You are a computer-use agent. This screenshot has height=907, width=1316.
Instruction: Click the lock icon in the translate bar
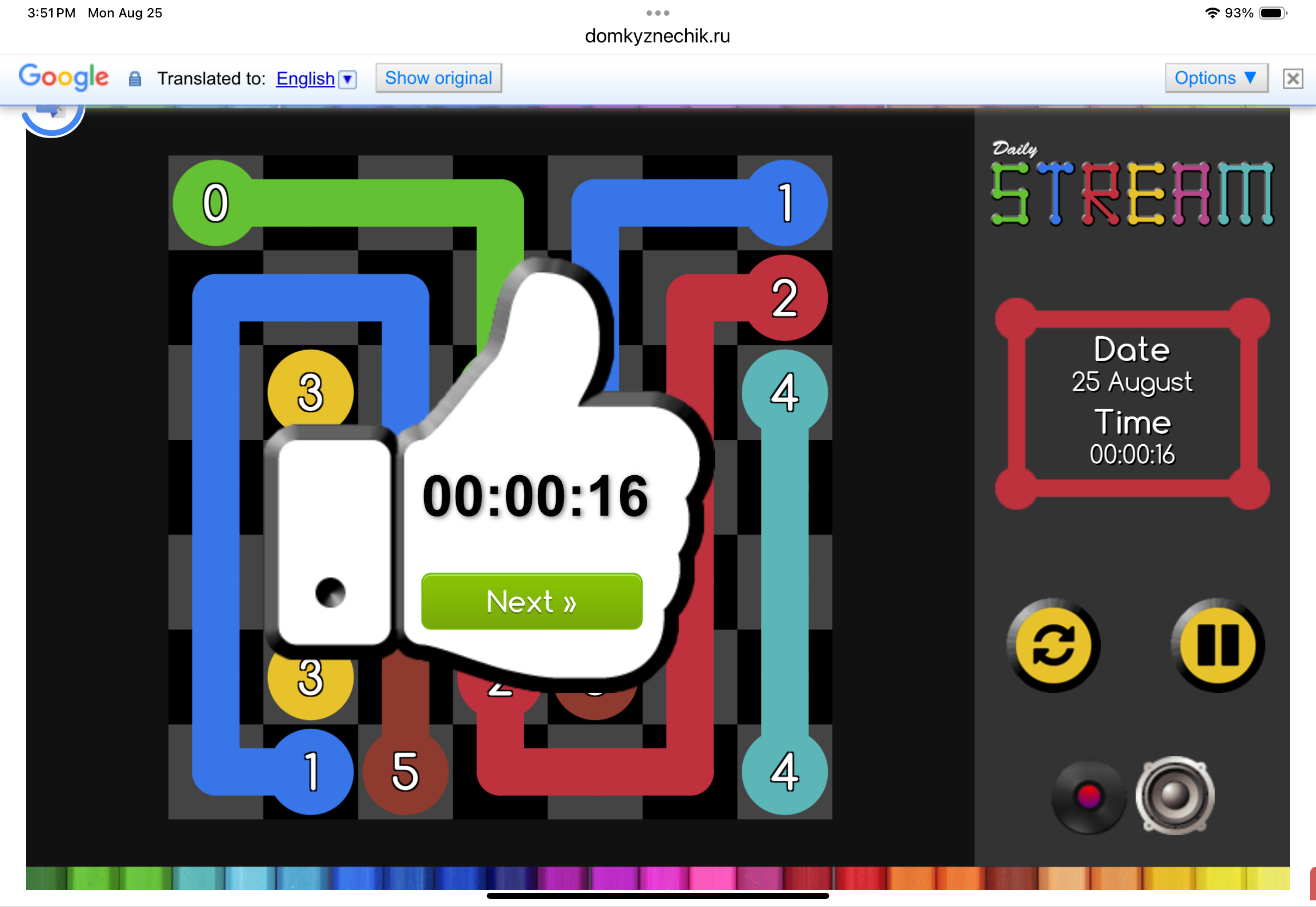coord(135,79)
